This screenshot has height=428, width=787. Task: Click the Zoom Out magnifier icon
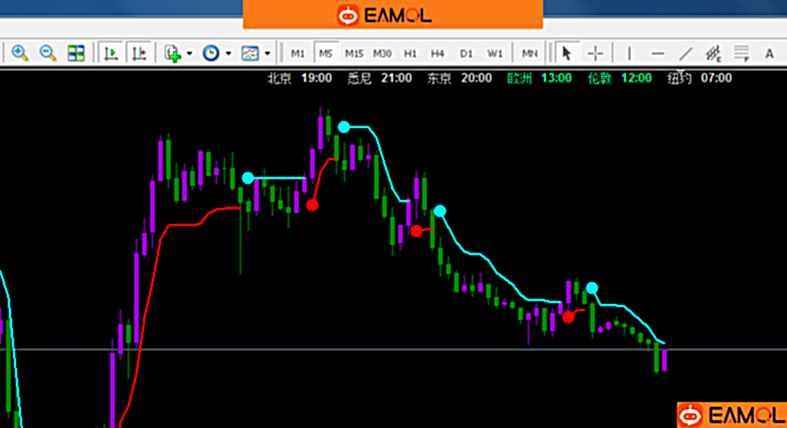pos(47,53)
